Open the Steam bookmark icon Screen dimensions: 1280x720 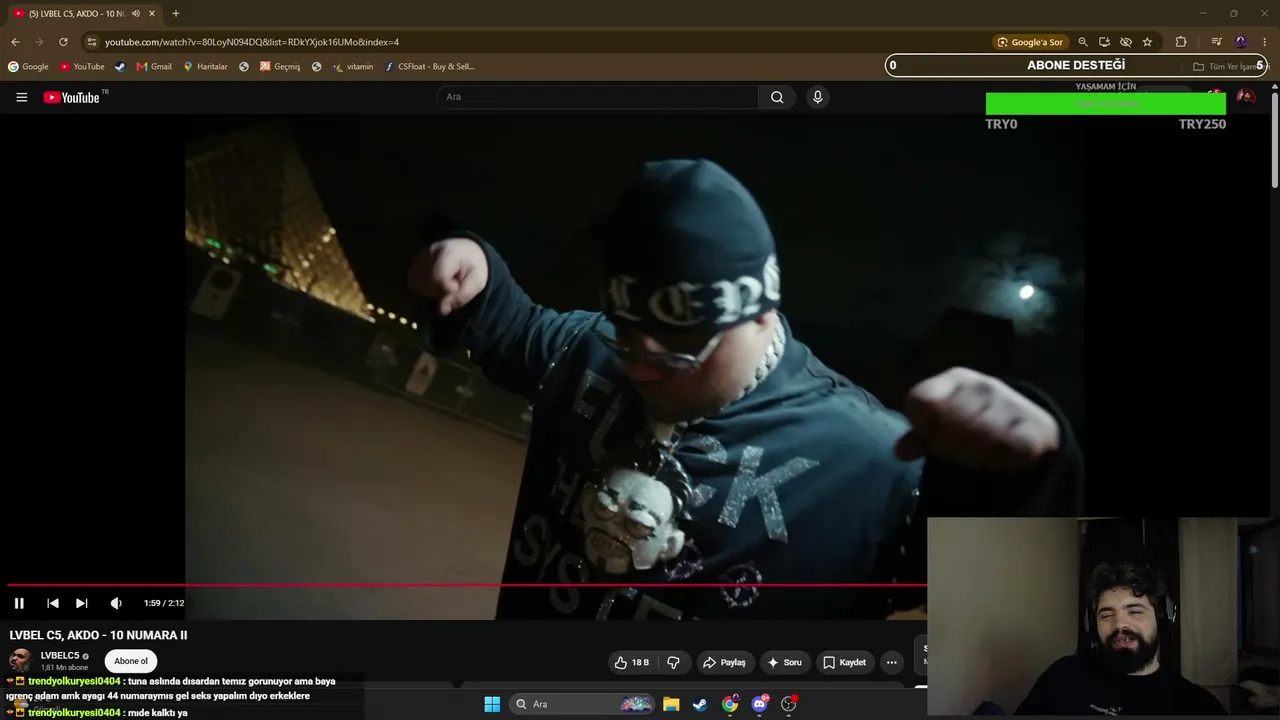120,67
